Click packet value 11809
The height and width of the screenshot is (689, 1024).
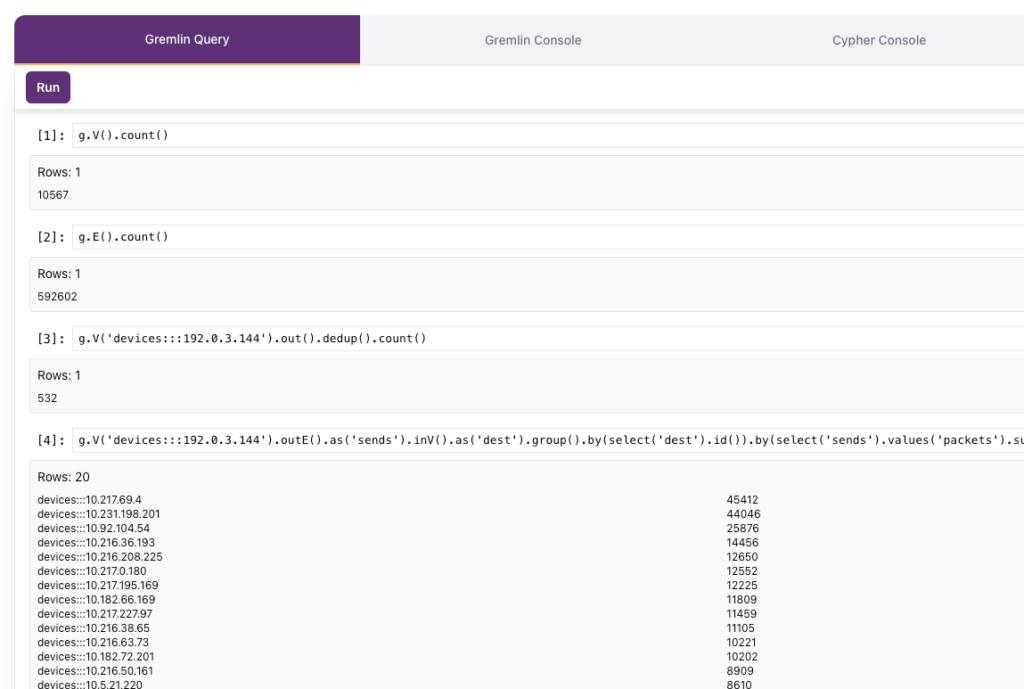(742, 600)
